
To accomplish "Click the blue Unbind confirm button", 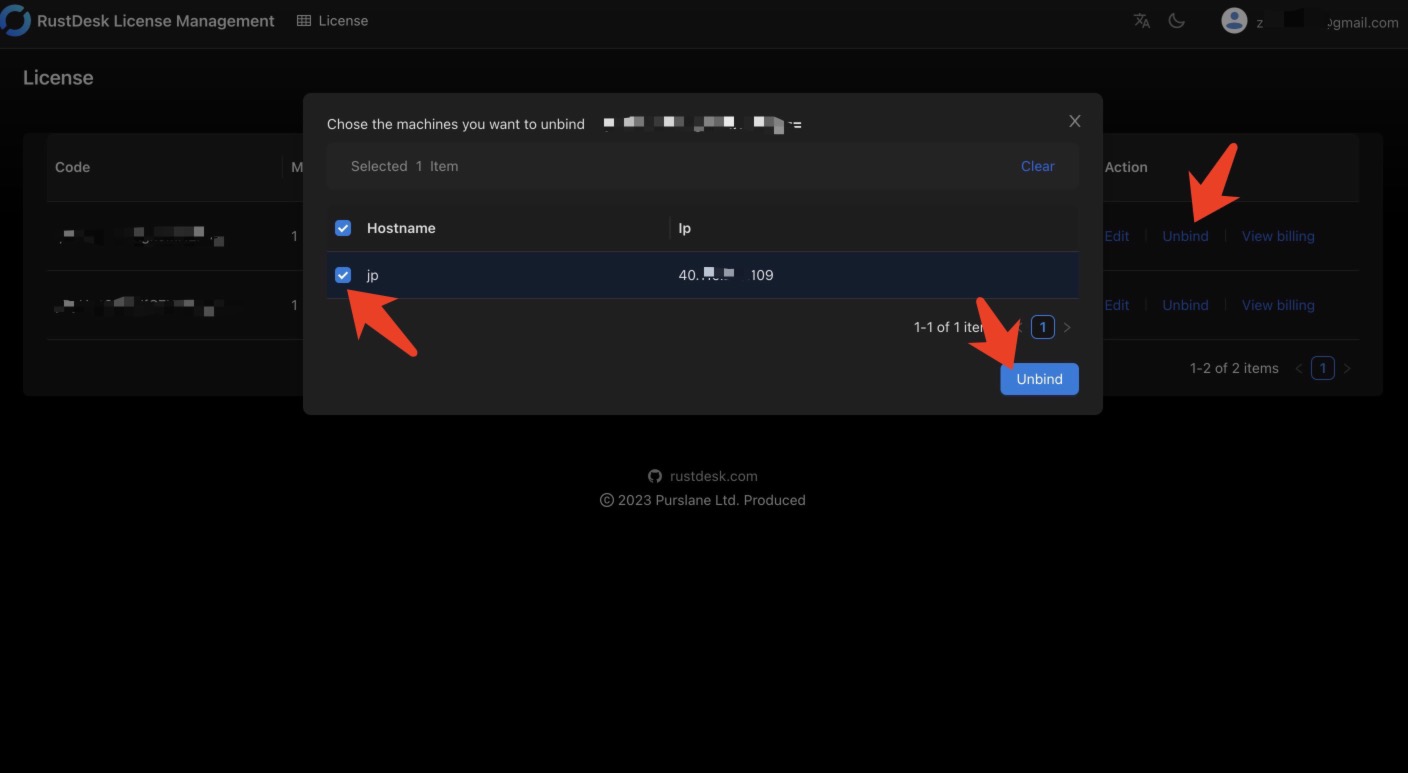I will [1039, 379].
